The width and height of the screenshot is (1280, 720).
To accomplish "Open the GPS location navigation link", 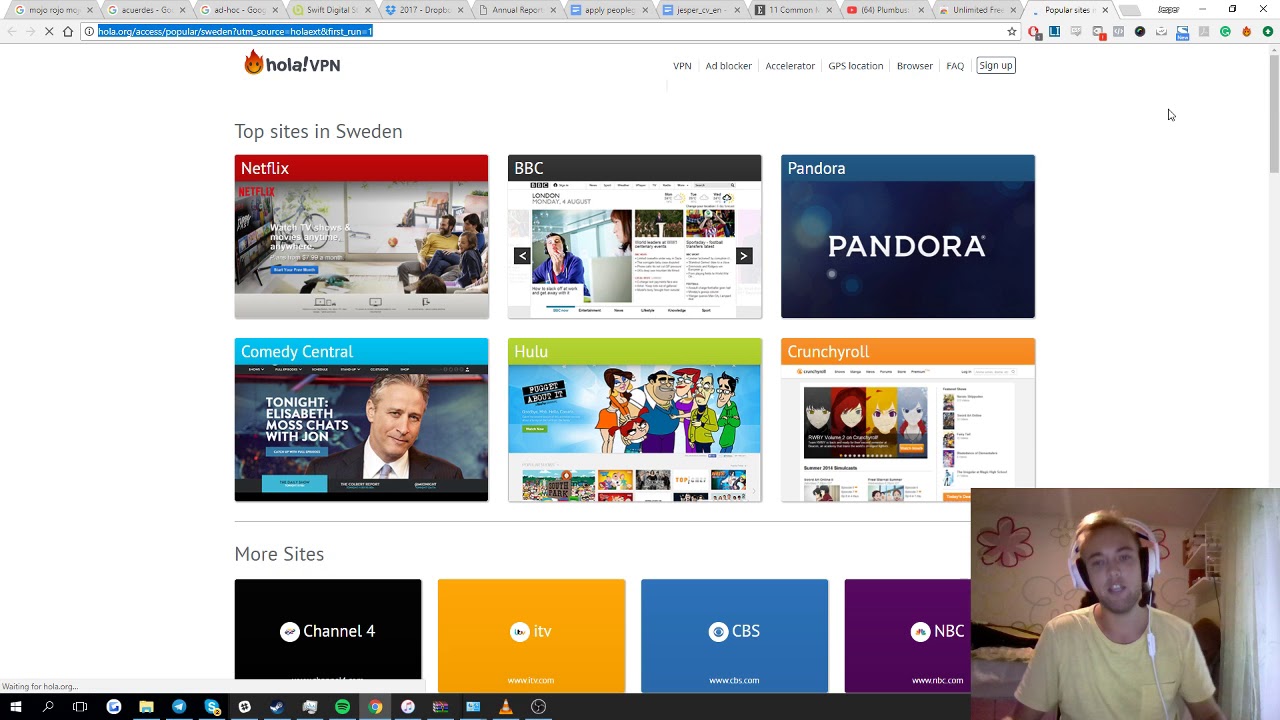I will (855, 66).
